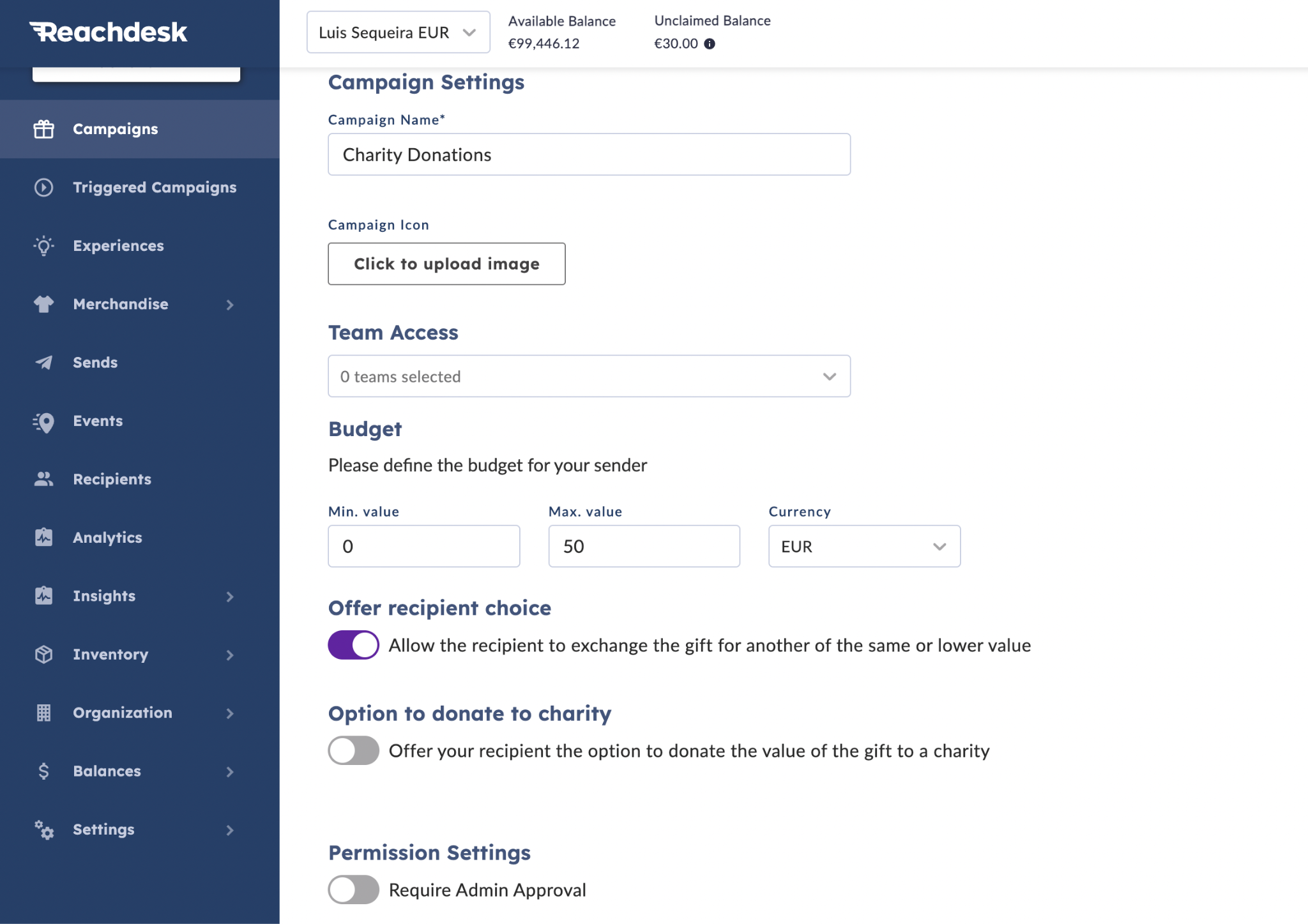Disable the offer recipient choice toggle
The width and height of the screenshot is (1308, 924).
353,645
